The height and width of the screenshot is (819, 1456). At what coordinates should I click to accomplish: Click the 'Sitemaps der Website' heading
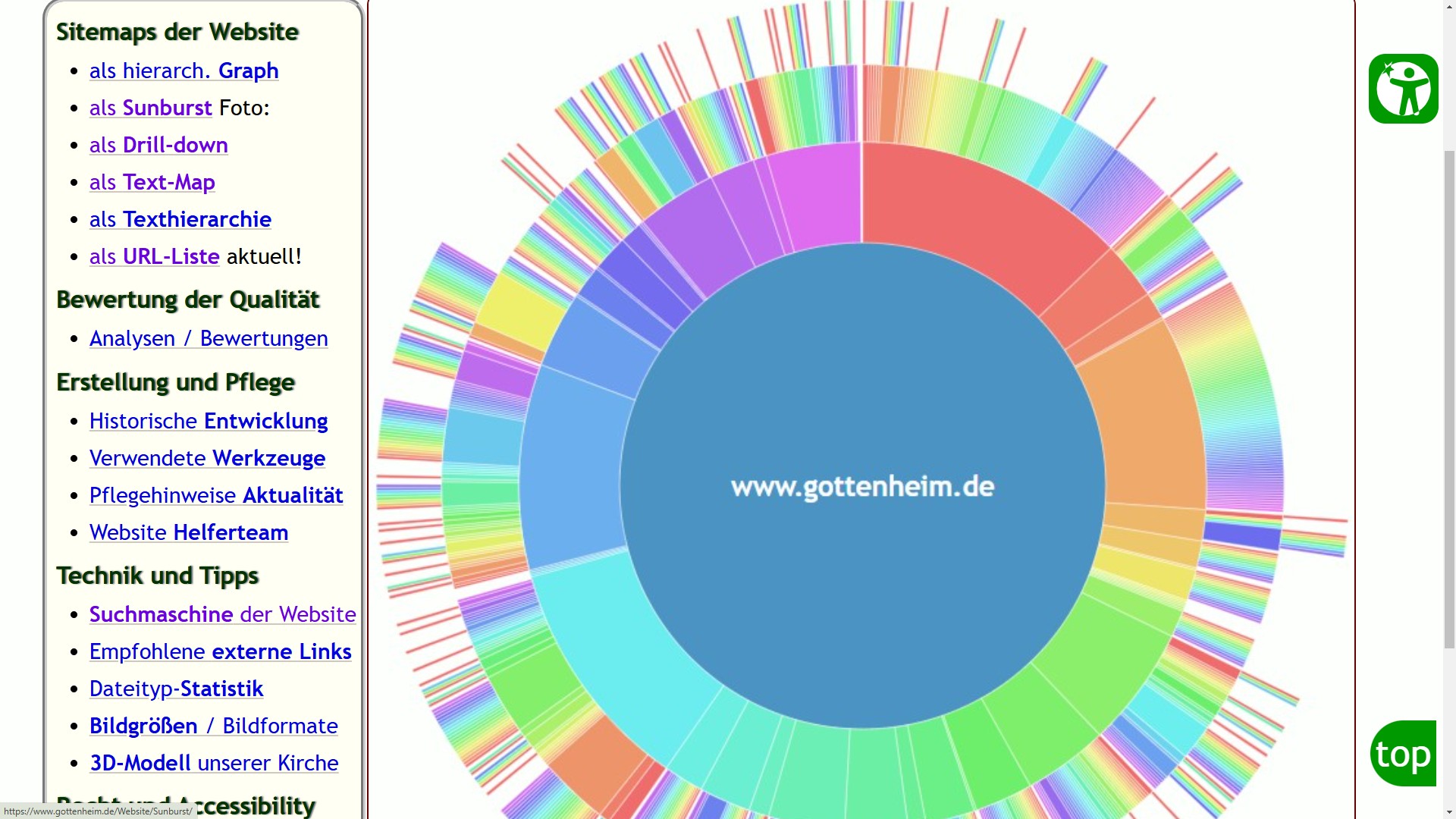point(177,32)
